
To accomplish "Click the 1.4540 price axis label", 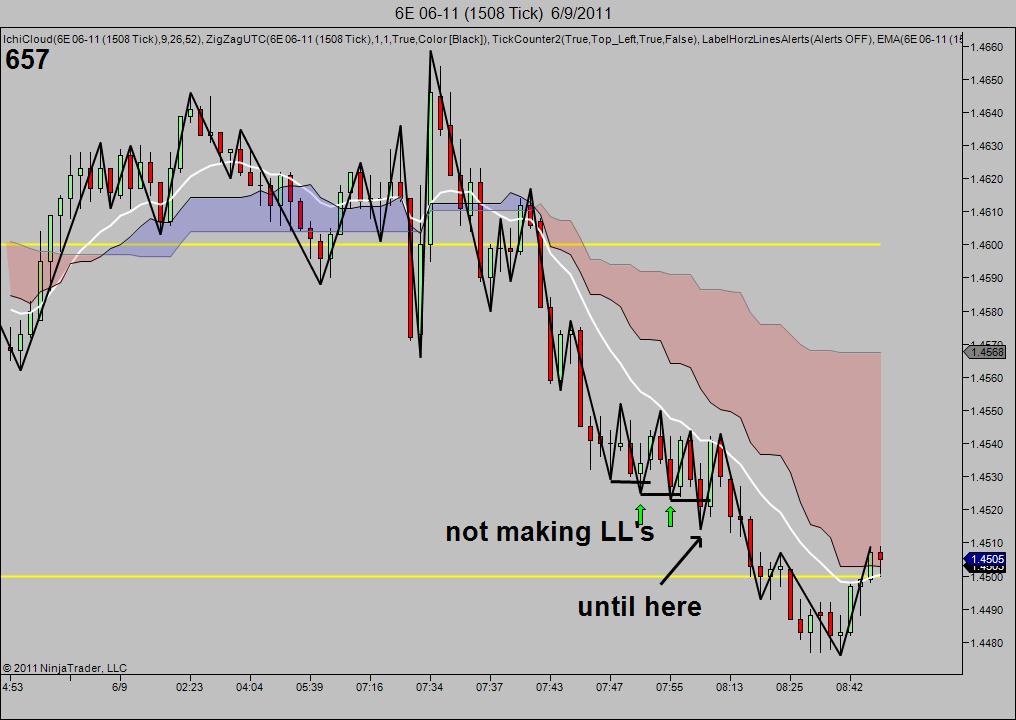I will coord(986,444).
